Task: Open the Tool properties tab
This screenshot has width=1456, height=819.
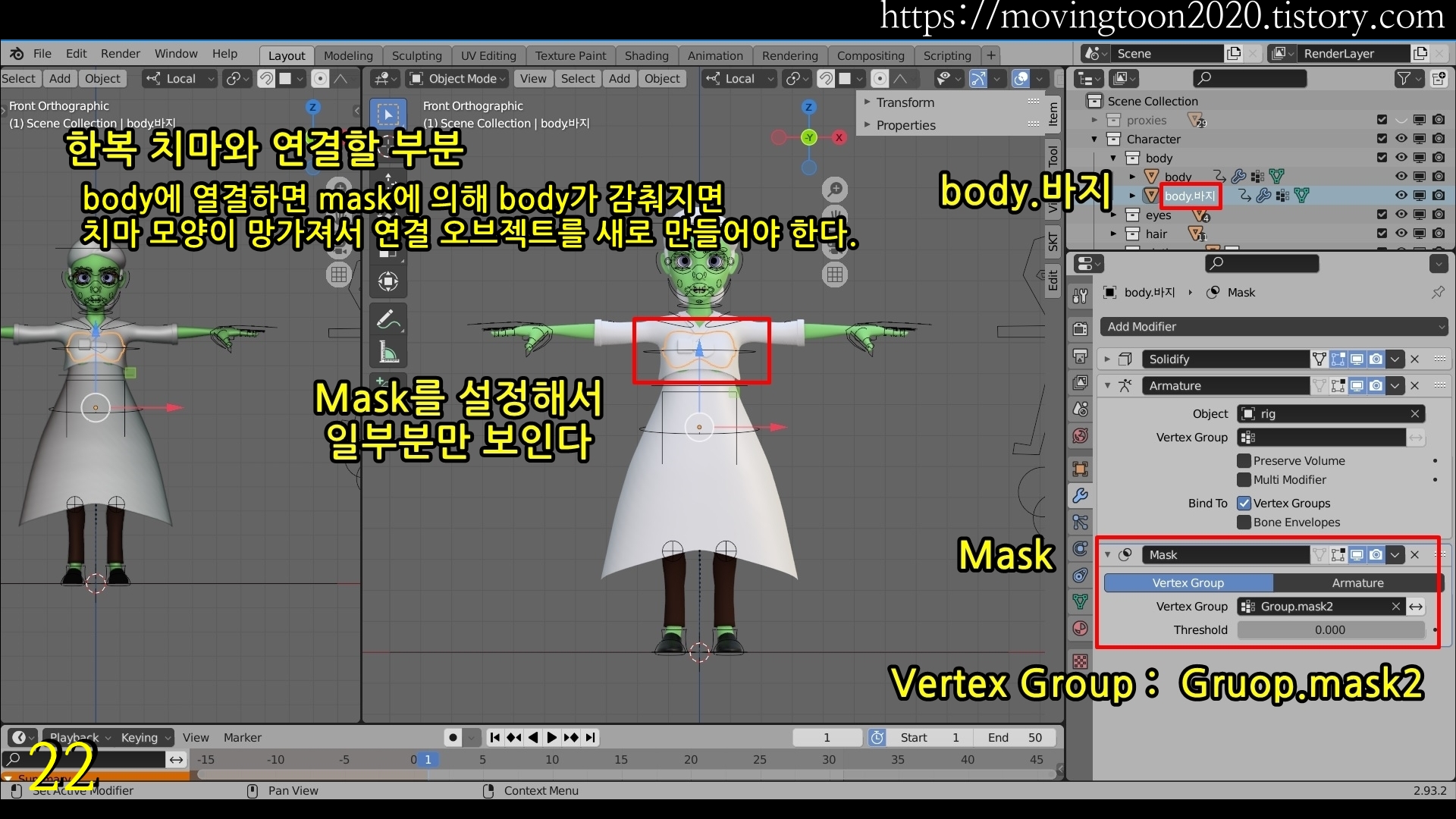Action: tap(1081, 296)
